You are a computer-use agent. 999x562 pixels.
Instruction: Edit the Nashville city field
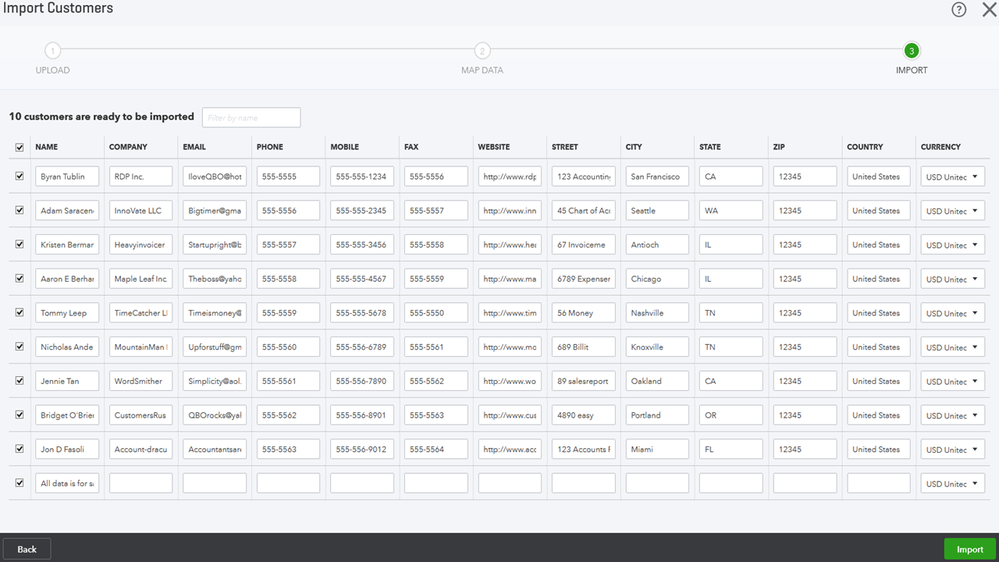[657, 313]
